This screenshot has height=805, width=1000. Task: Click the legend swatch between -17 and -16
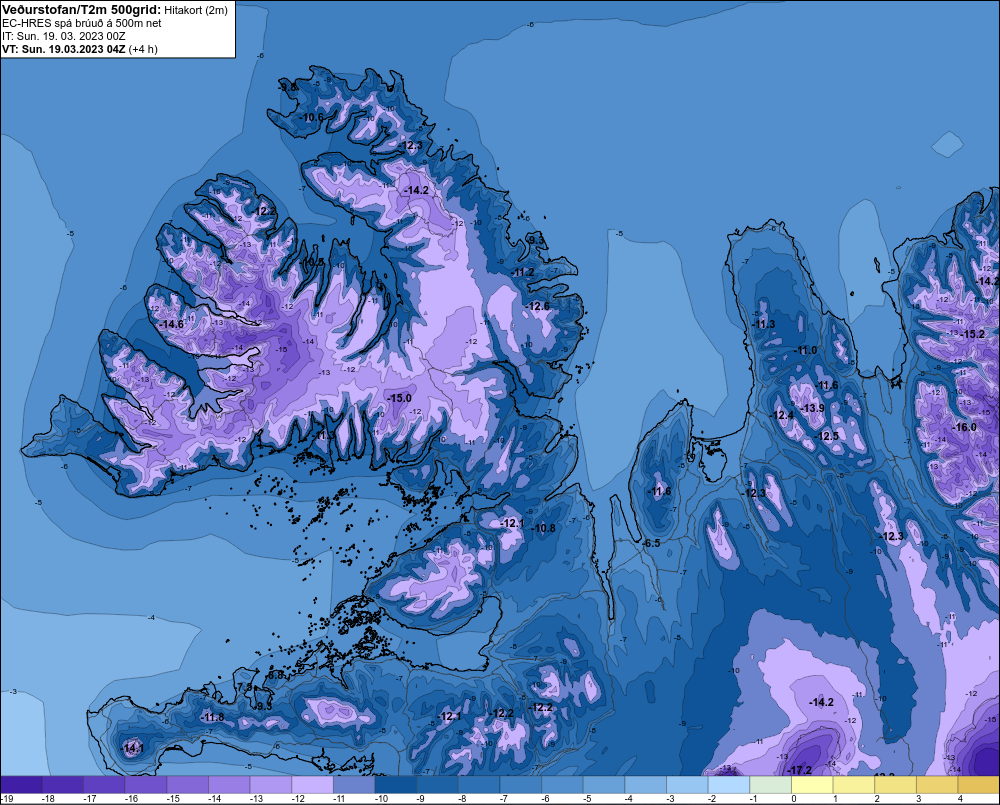(105, 785)
